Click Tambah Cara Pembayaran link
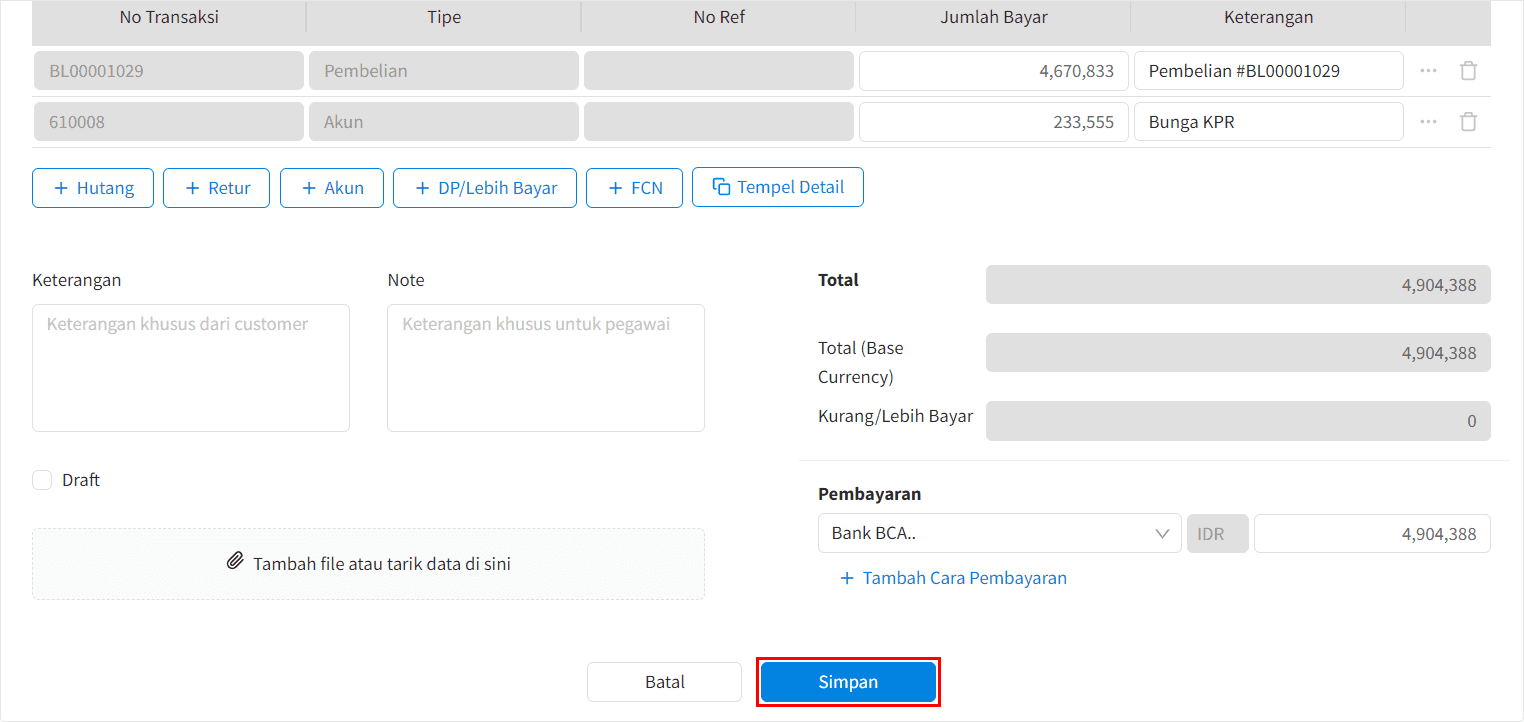The image size is (1524, 722). click(x=953, y=578)
